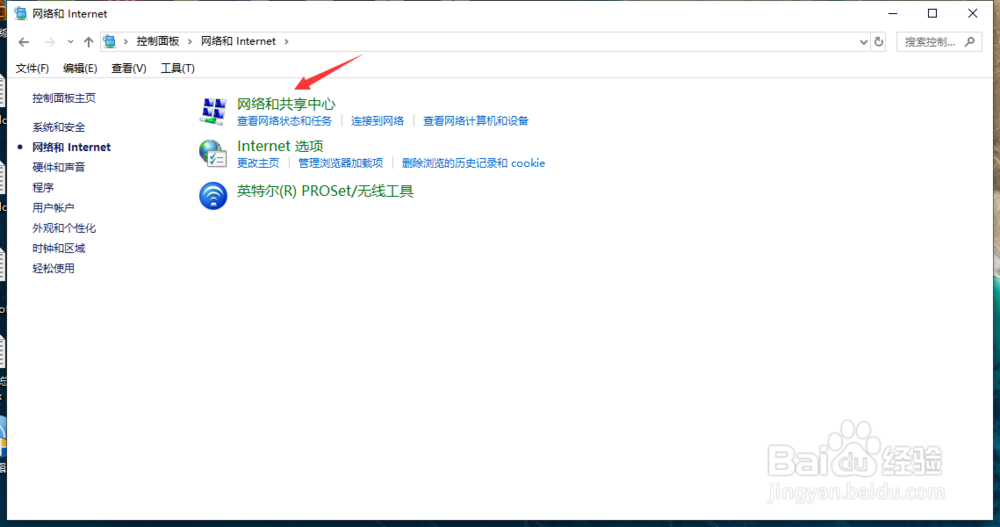This screenshot has height=527, width=1000.
Task: Focus the search control panel box
Action: (x=930, y=42)
